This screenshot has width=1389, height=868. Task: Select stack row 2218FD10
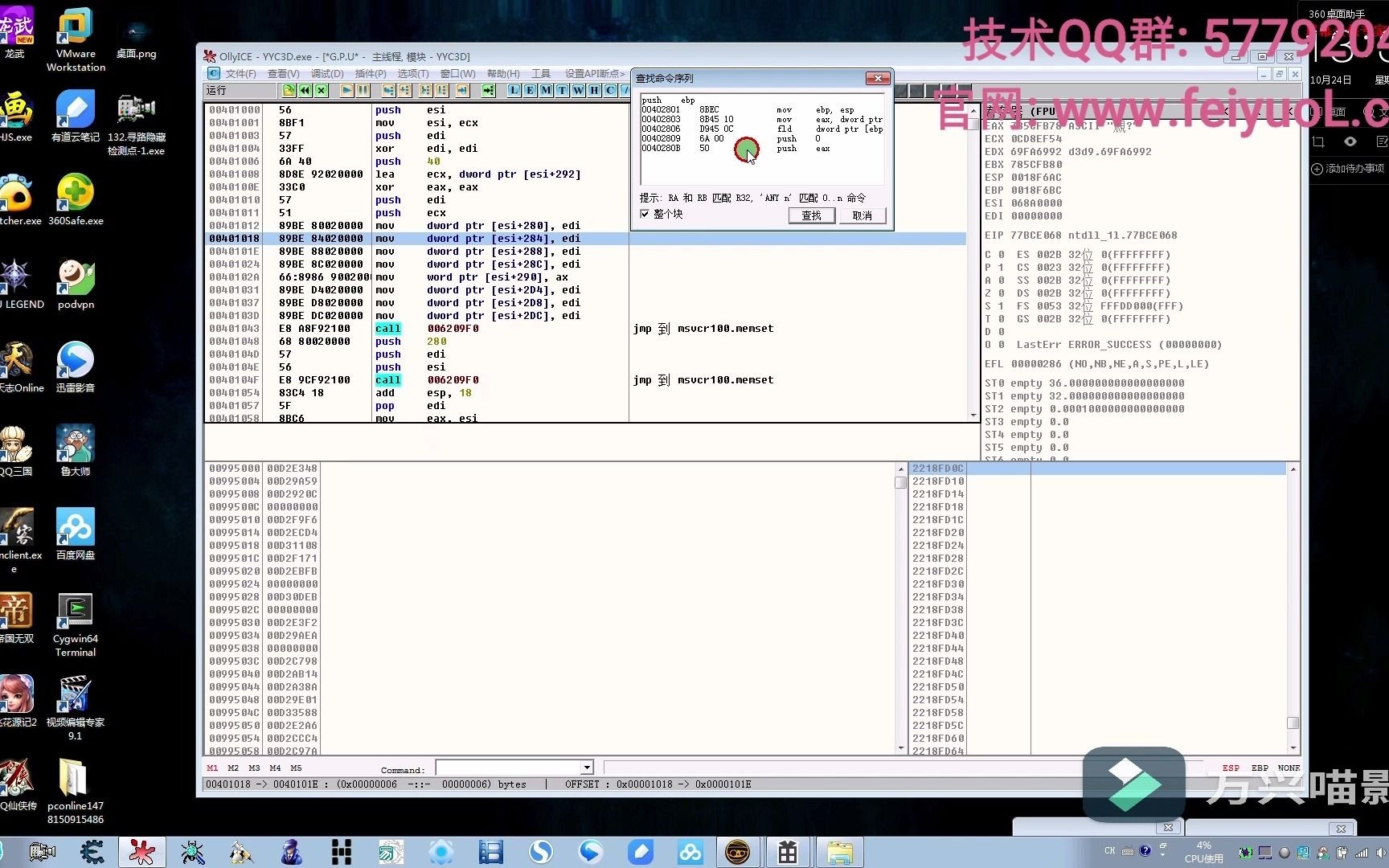[1097, 481]
